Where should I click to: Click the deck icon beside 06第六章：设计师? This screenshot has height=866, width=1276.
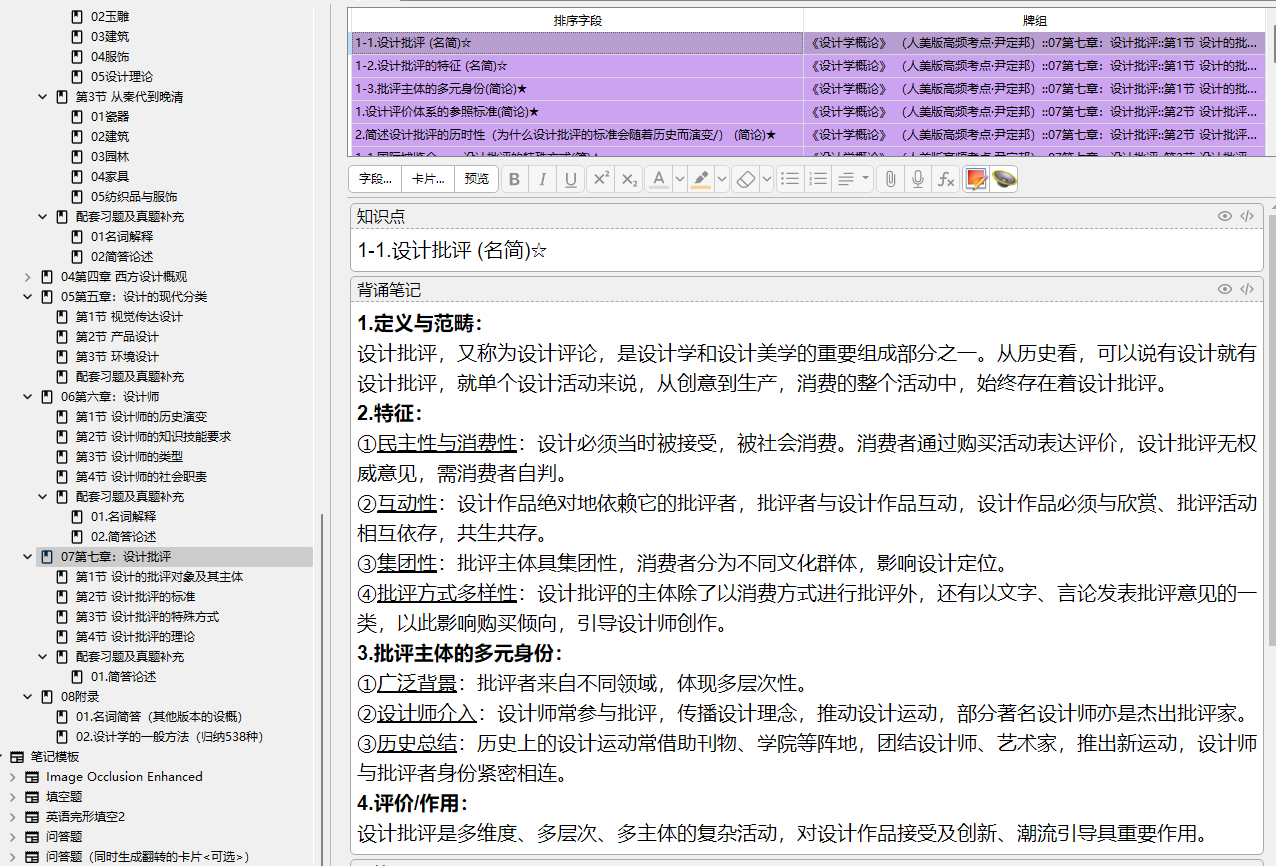(x=47, y=397)
